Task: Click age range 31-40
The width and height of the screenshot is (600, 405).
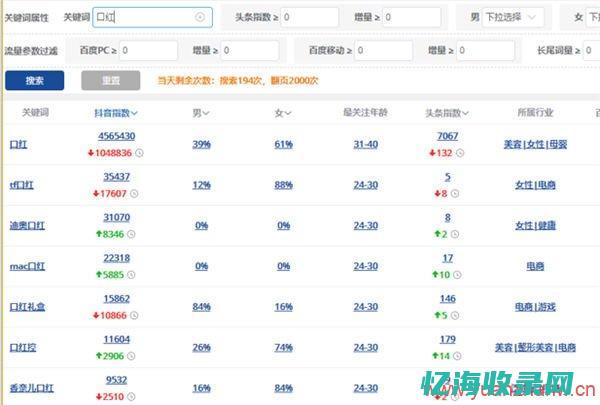Action: click(x=366, y=144)
